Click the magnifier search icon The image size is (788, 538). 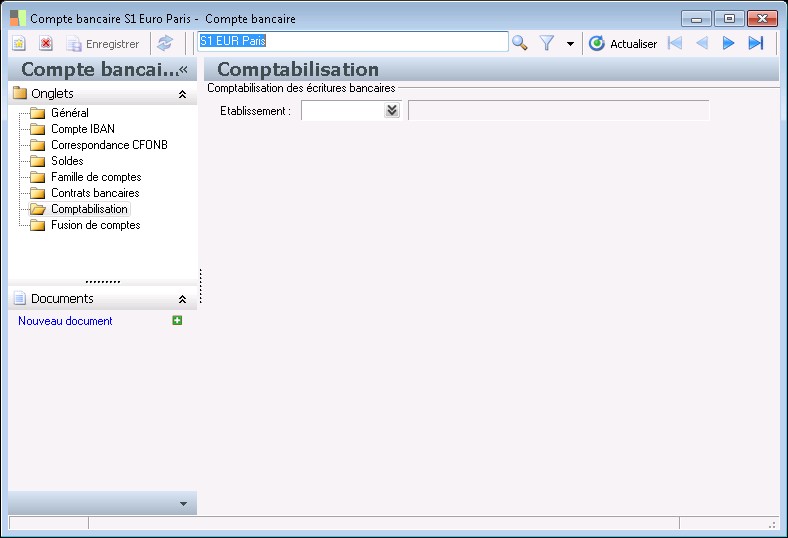(520, 43)
